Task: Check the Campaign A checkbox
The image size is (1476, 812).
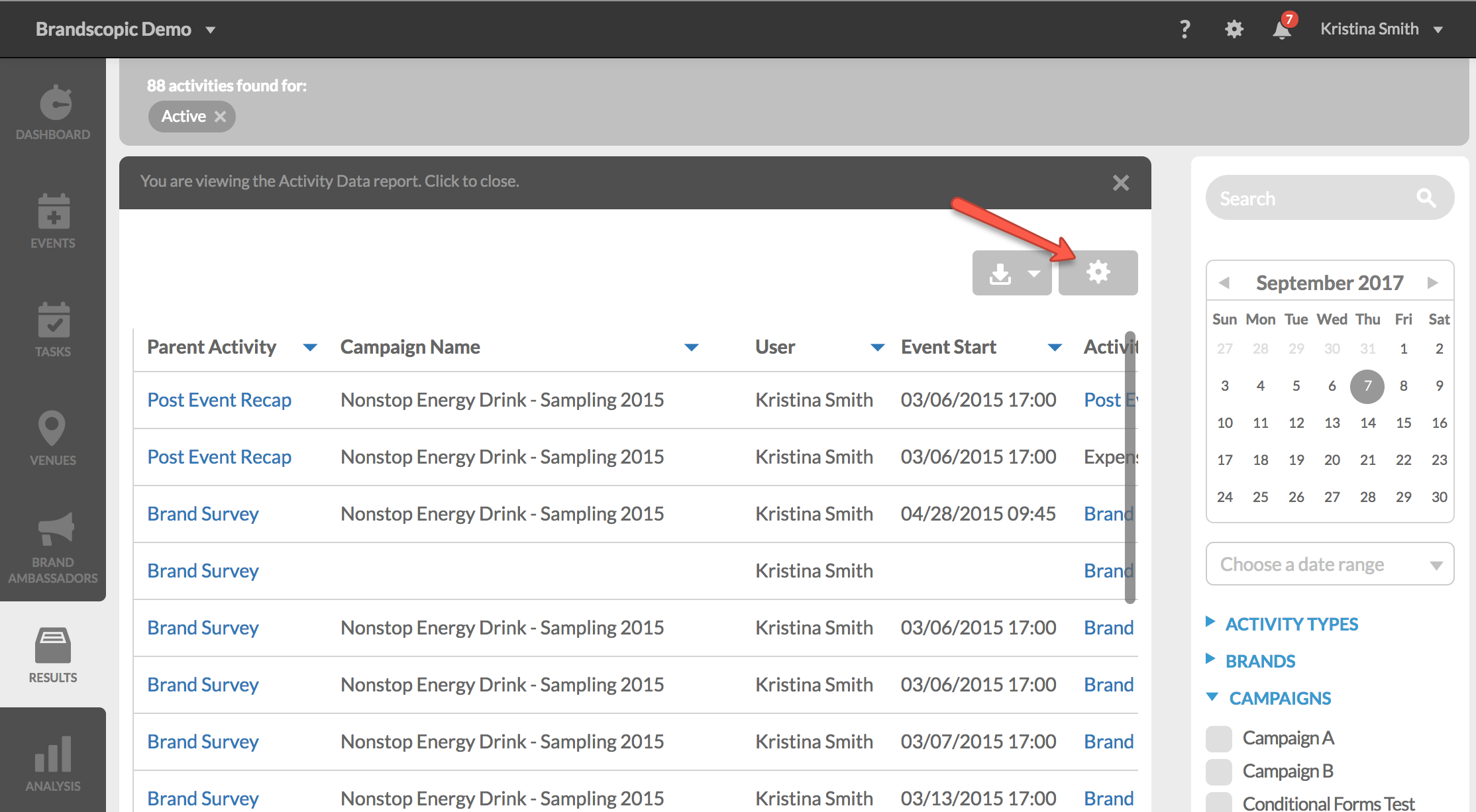Action: tap(1219, 738)
